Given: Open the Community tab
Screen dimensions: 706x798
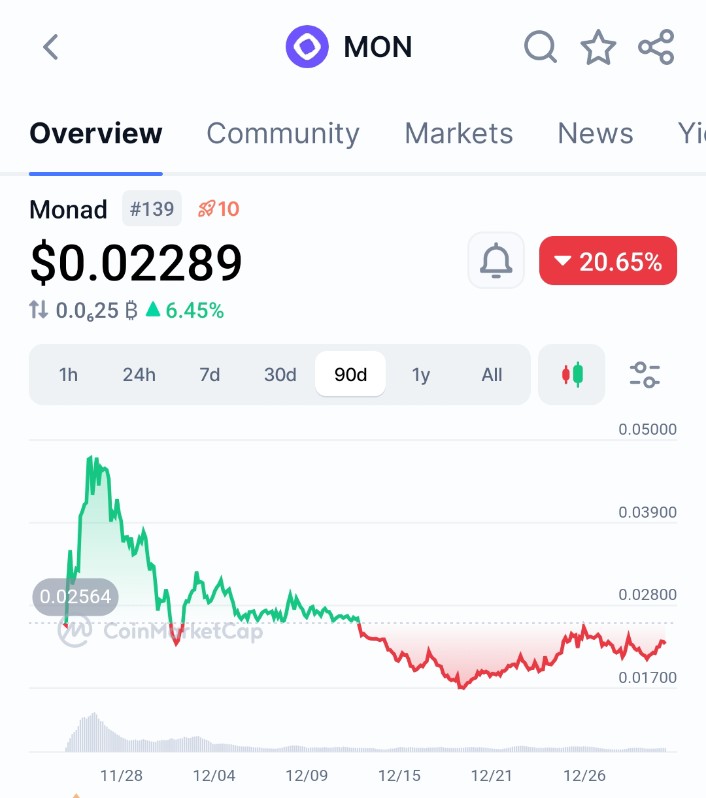Looking at the screenshot, I should (282, 133).
